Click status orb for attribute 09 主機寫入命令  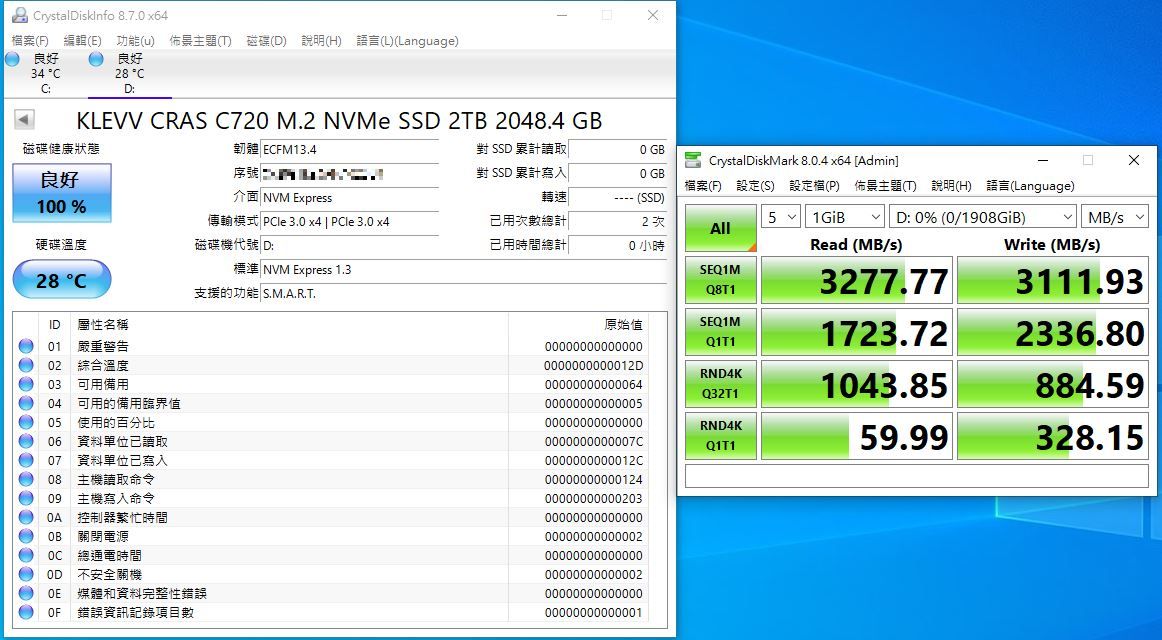tap(26, 499)
